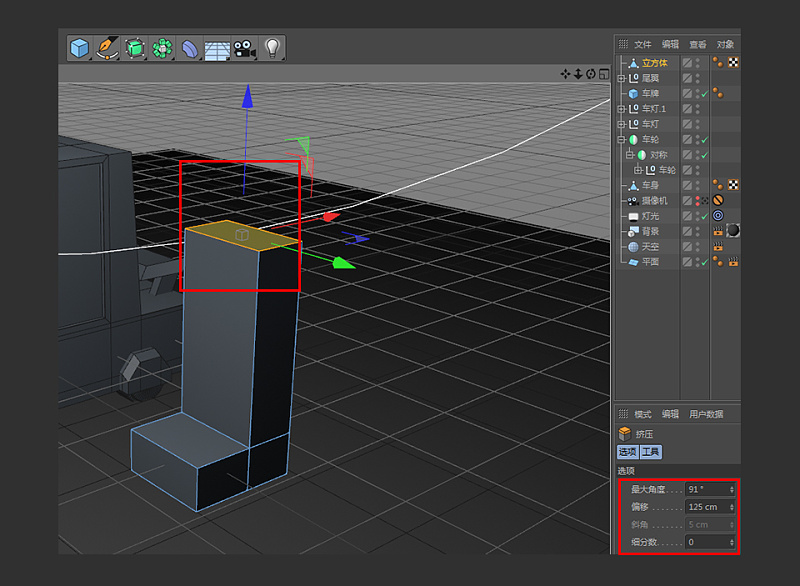Click the checkerboard UVW tag on 立方体
The image size is (800, 586).
click(733, 62)
